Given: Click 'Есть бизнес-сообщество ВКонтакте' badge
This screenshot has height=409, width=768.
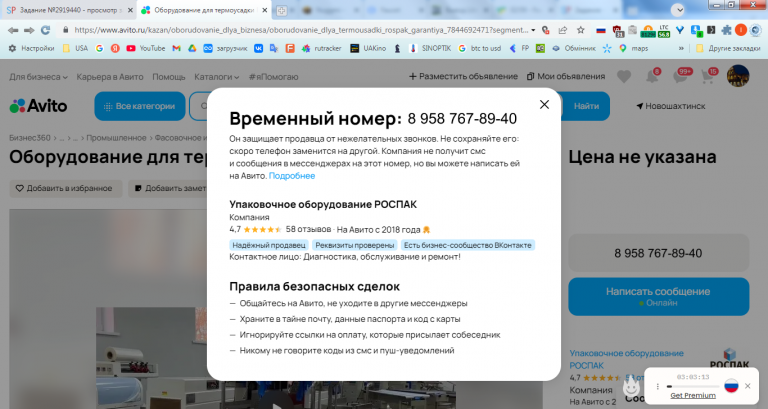Looking at the screenshot, I should click(x=468, y=245).
